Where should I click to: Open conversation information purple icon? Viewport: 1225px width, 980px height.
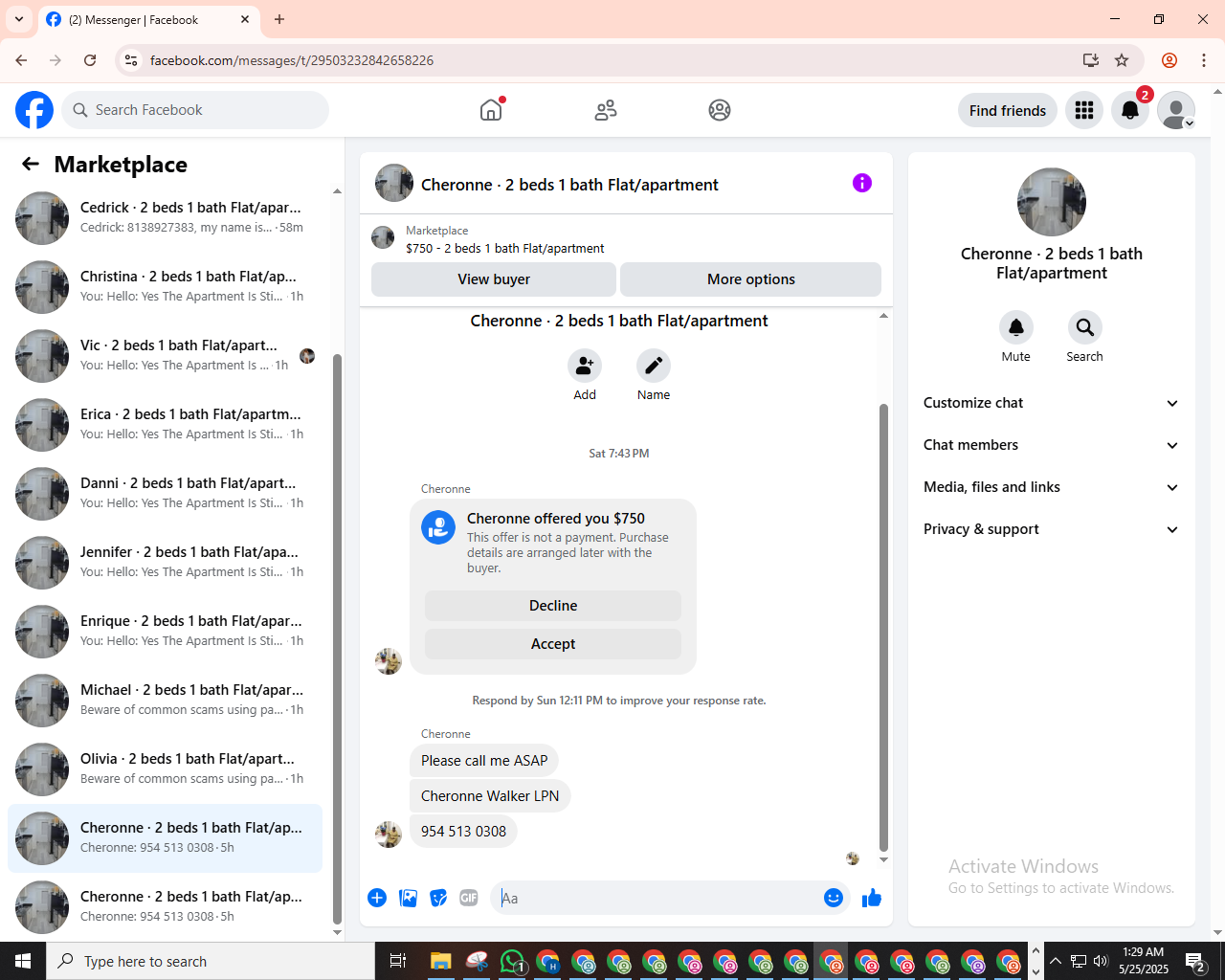tap(862, 183)
